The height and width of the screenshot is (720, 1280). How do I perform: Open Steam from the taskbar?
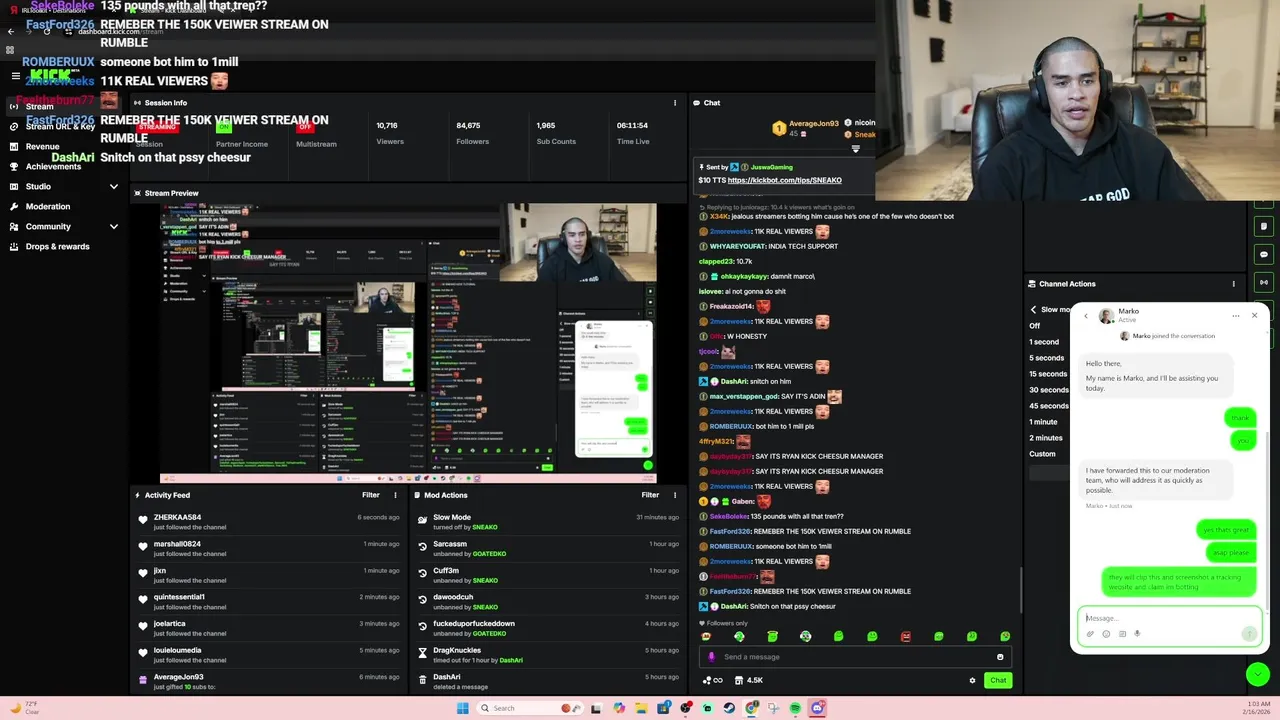coord(729,708)
